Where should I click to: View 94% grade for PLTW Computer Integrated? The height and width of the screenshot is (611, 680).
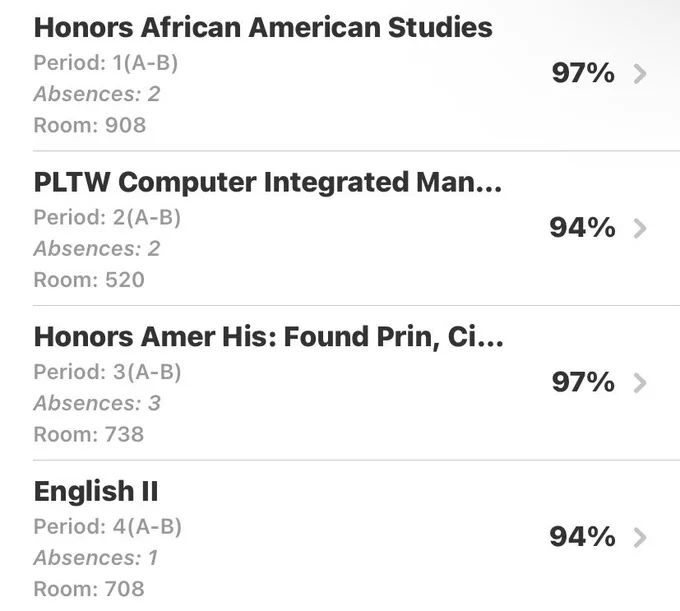(x=582, y=228)
